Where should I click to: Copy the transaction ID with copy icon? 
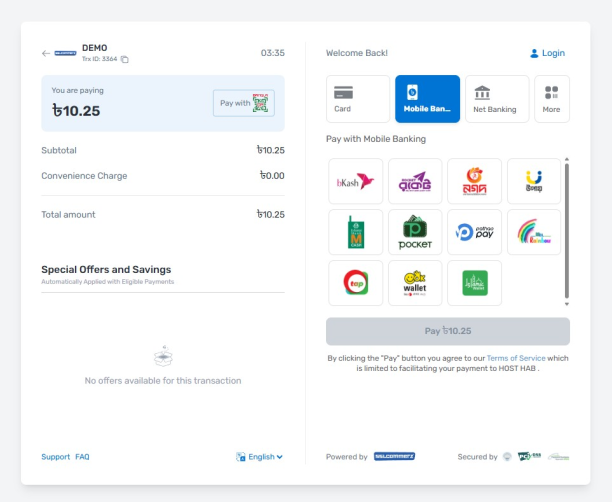pos(125,59)
